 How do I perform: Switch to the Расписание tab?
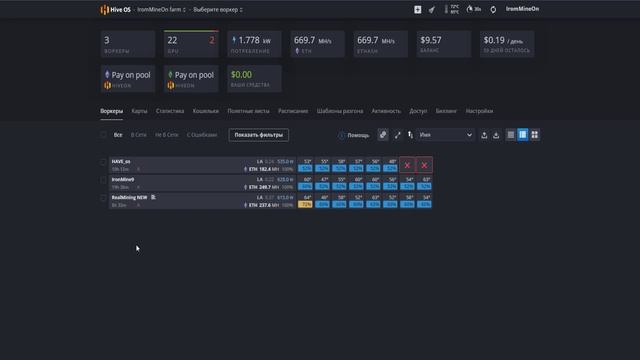[x=293, y=111]
